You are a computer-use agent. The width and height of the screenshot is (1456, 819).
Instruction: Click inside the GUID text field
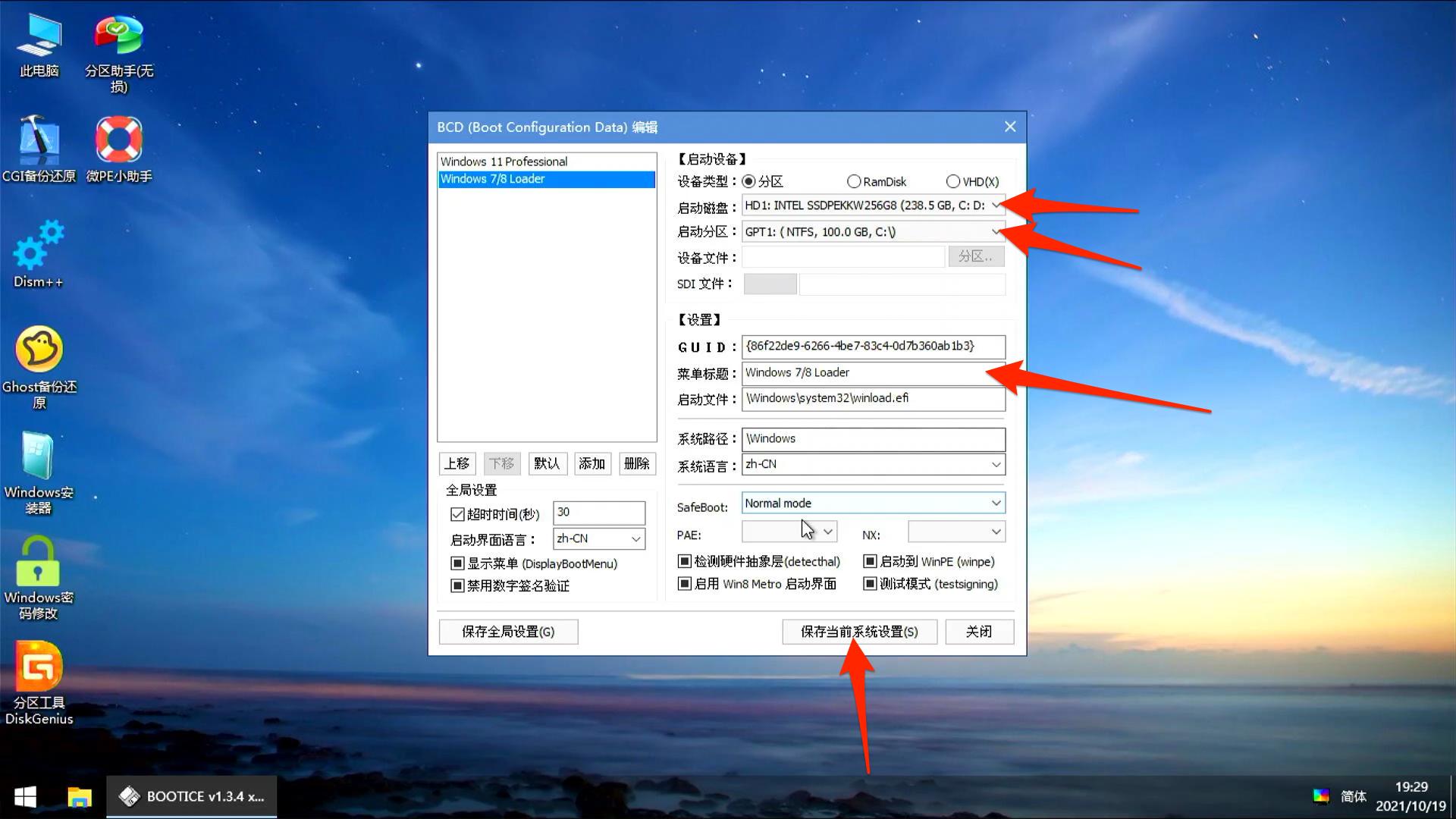pyautogui.click(x=872, y=347)
